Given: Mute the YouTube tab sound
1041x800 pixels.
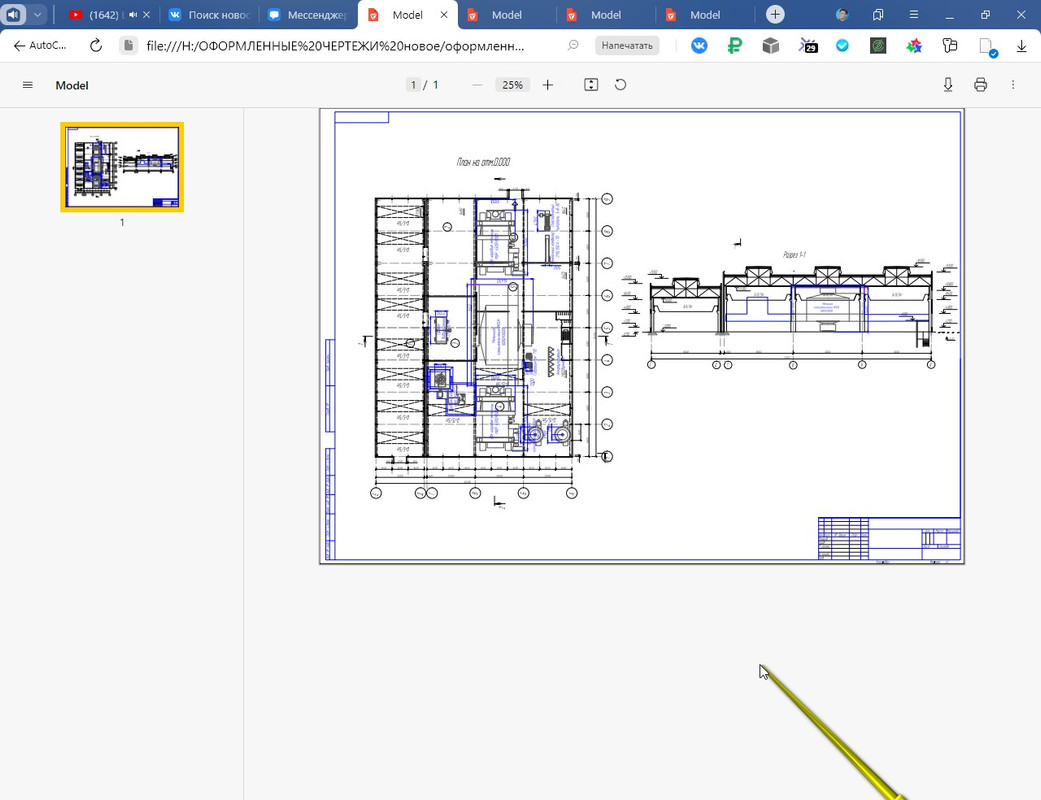Looking at the screenshot, I should point(133,15).
